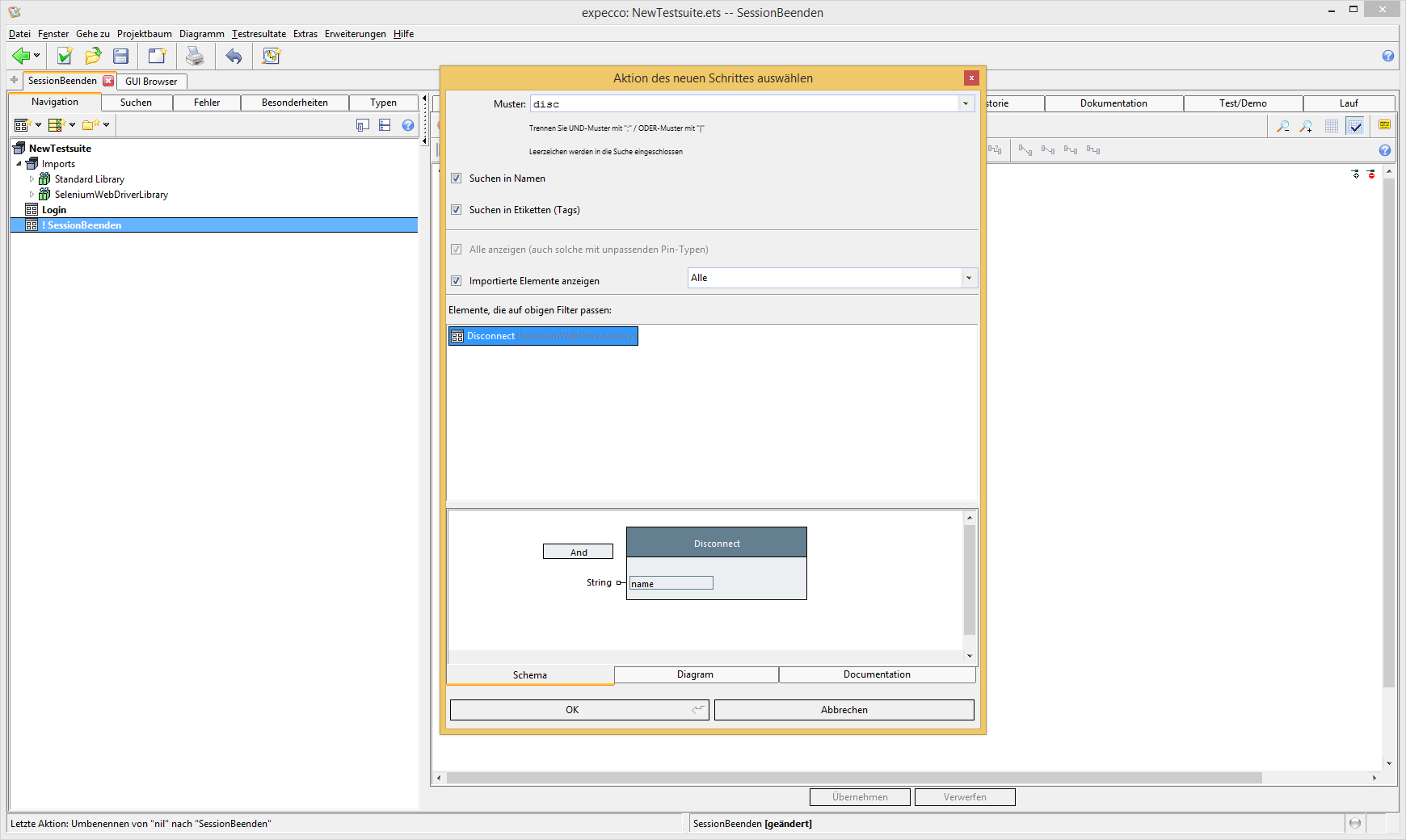The image size is (1406, 840).
Task: Click the zoom in magnifier icon
Action: click(x=1306, y=126)
